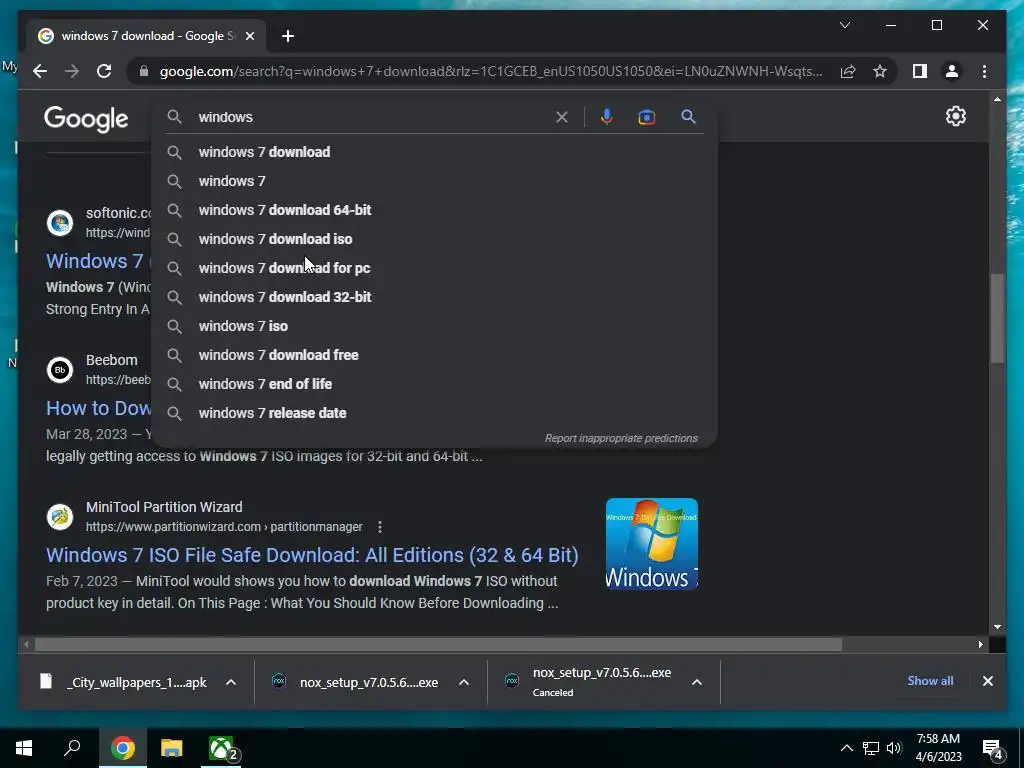Choose the windows 7 download free suggestion
The height and width of the screenshot is (768, 1024).
tap(434, 355)
